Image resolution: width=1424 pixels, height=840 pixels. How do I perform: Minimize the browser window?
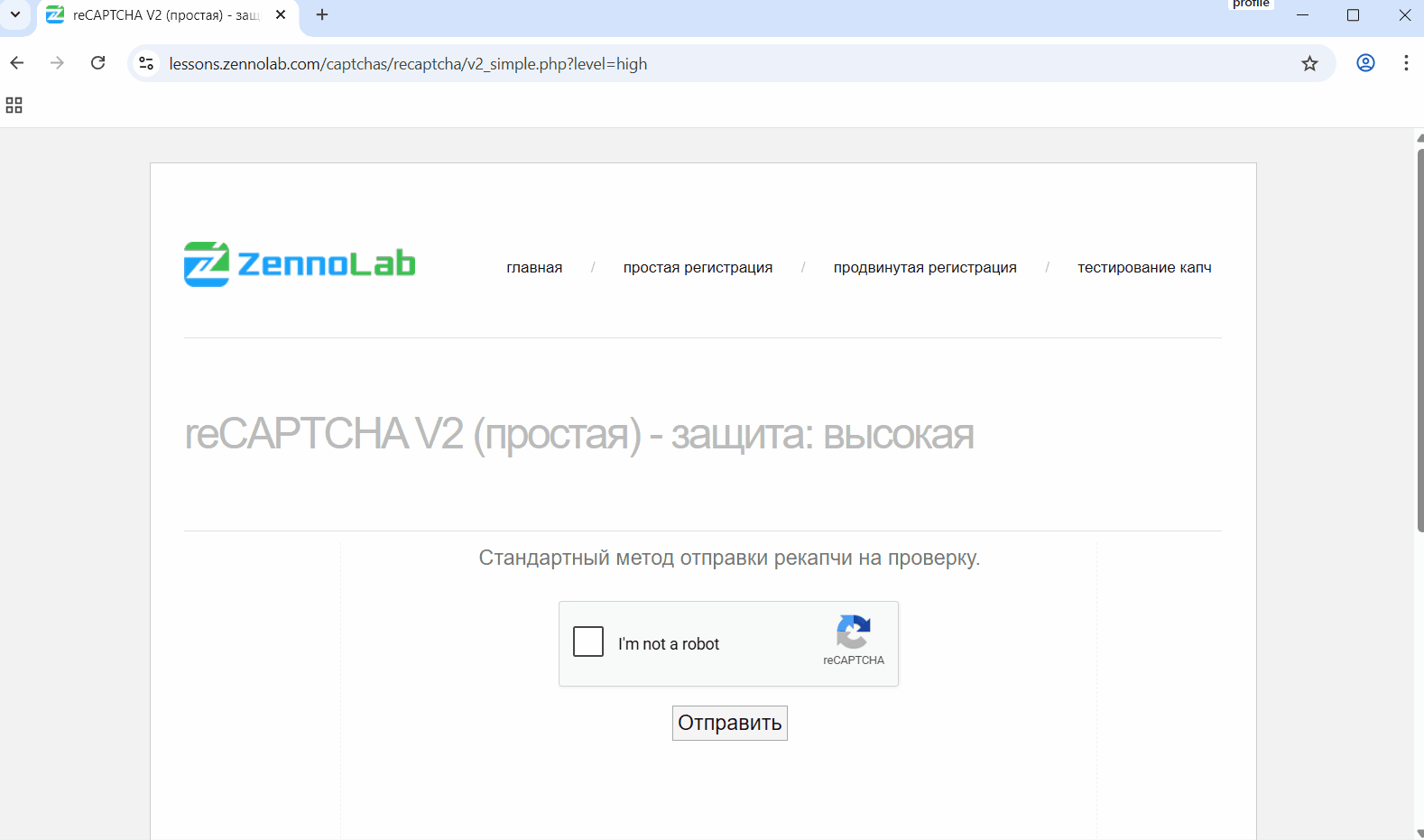1302,15
